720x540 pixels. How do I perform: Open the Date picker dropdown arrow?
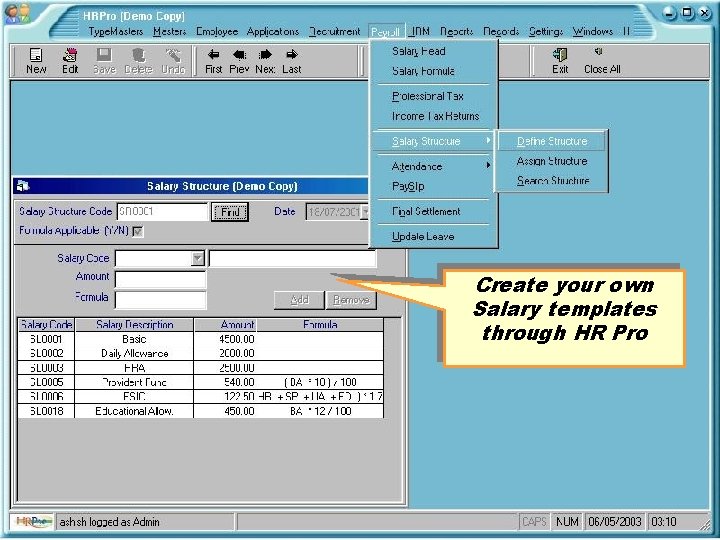coord(366,212)
